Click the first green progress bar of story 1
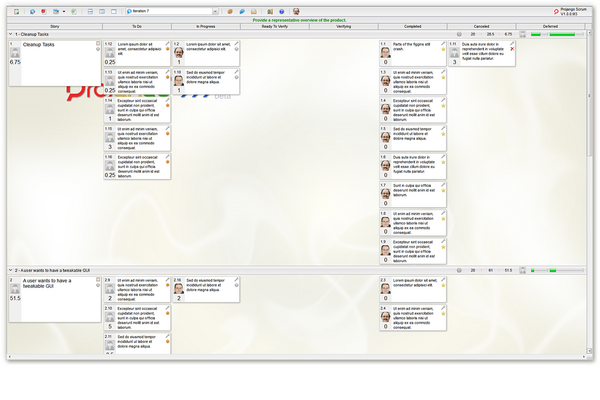This screenshot has width=600, height=400. 536,34
